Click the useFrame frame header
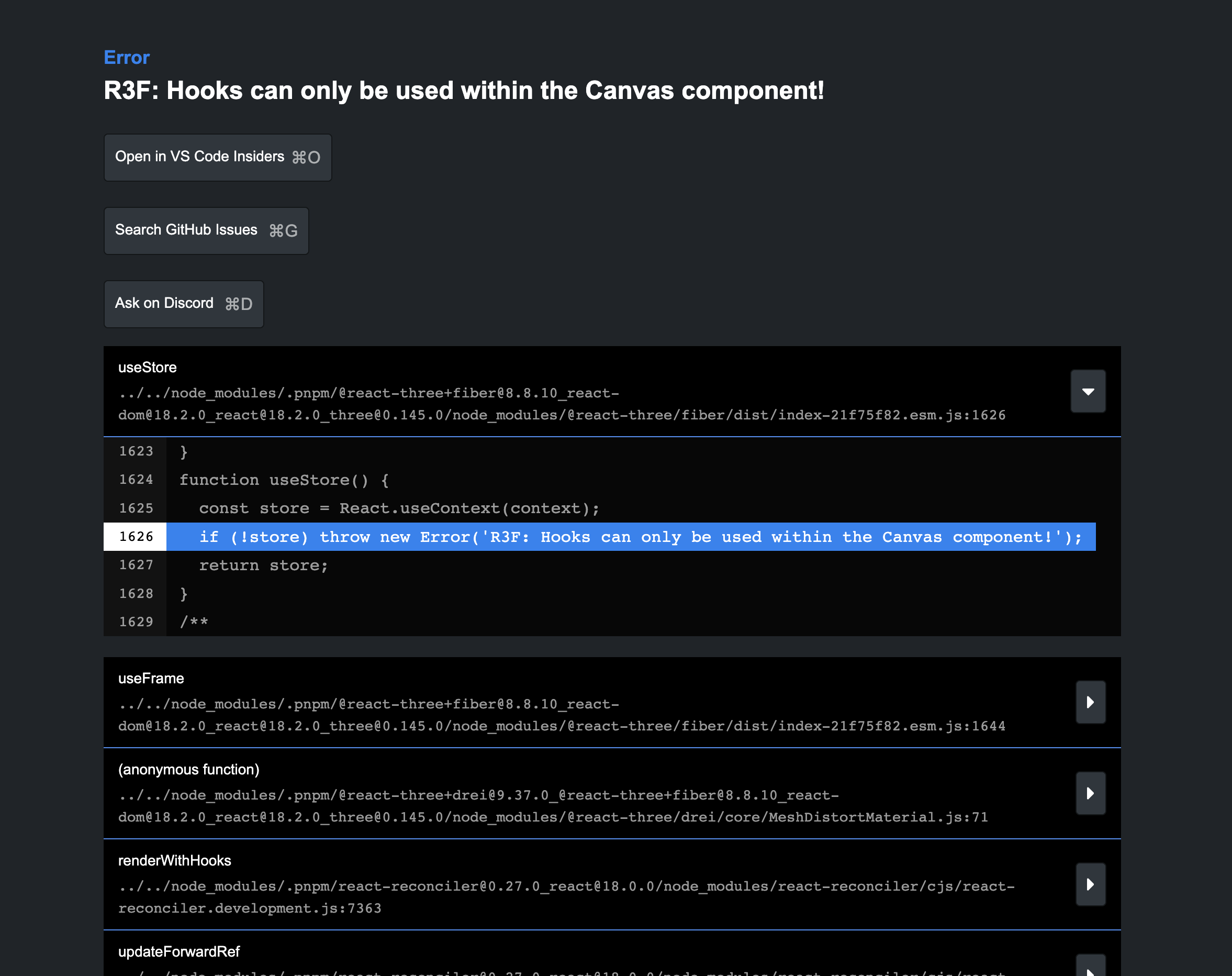Viewport: 1232px width, 976px height. (151, 678)
